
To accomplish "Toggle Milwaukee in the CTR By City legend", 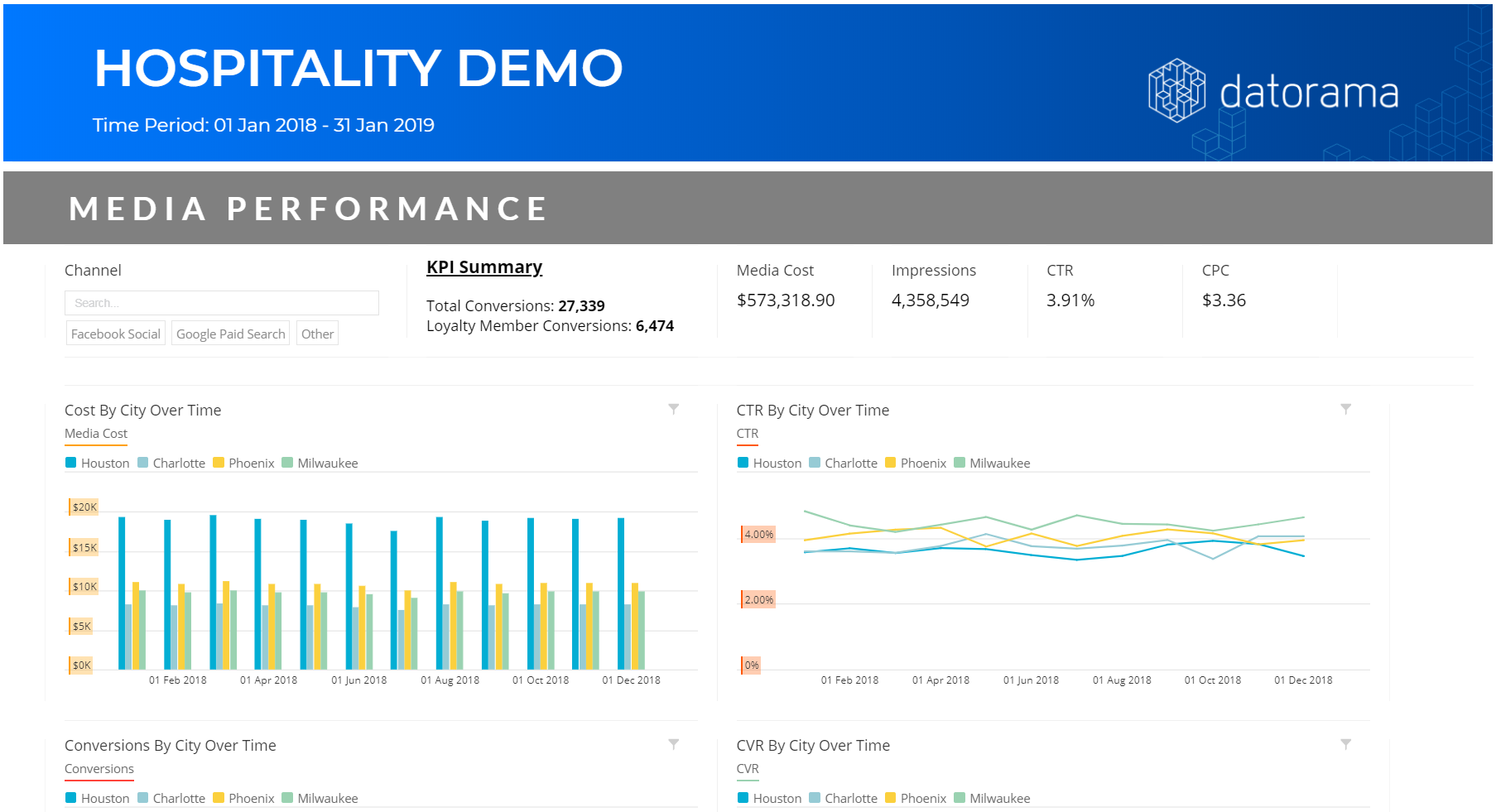I will pyautogui.click(x=998, y=463).
